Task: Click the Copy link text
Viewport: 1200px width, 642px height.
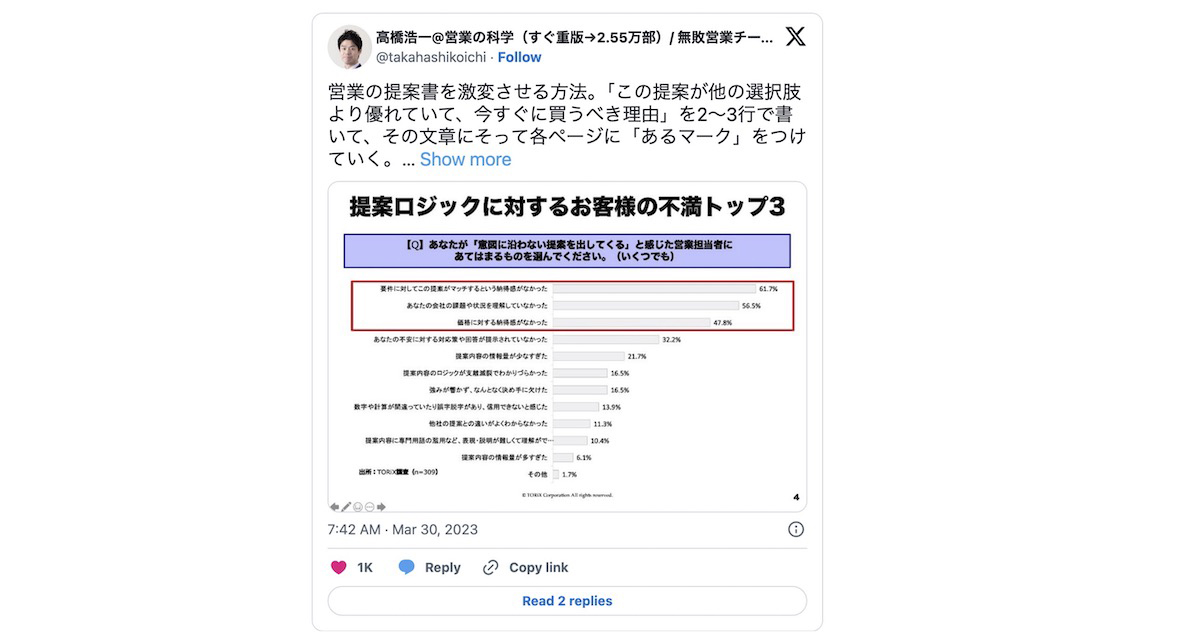Action: coord(538,567)
